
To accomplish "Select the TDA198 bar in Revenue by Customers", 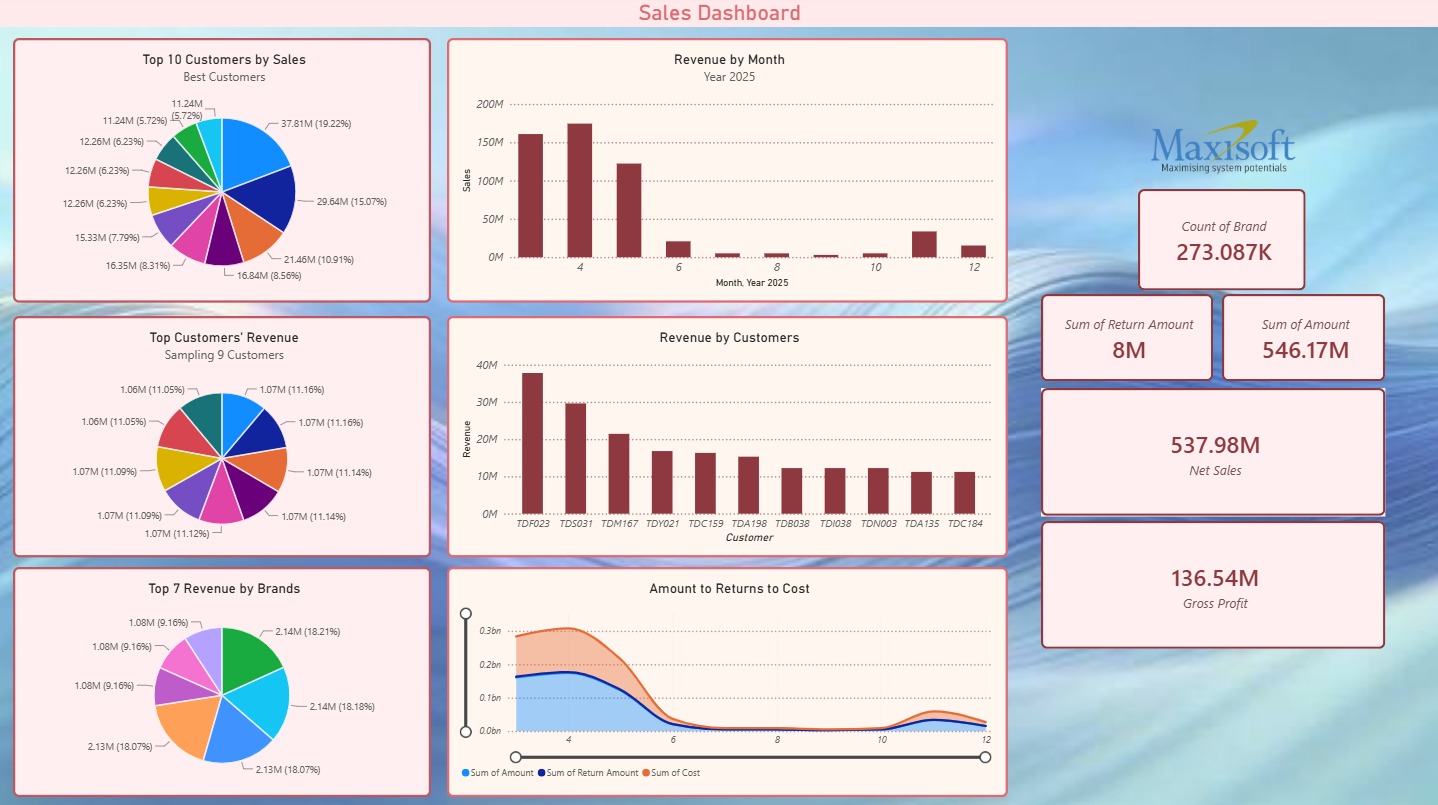I will coord(748,485).
